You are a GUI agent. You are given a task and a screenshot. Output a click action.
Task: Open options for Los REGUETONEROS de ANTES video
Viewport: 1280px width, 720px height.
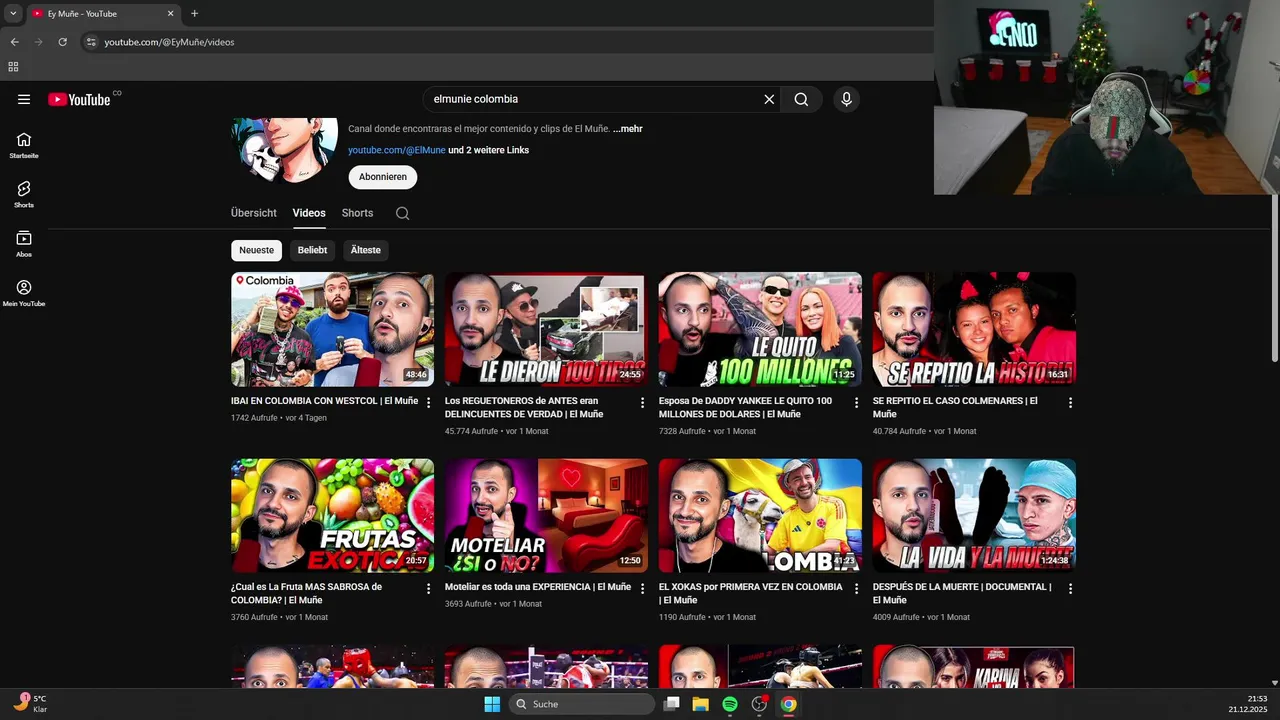(x=643, y=402)
